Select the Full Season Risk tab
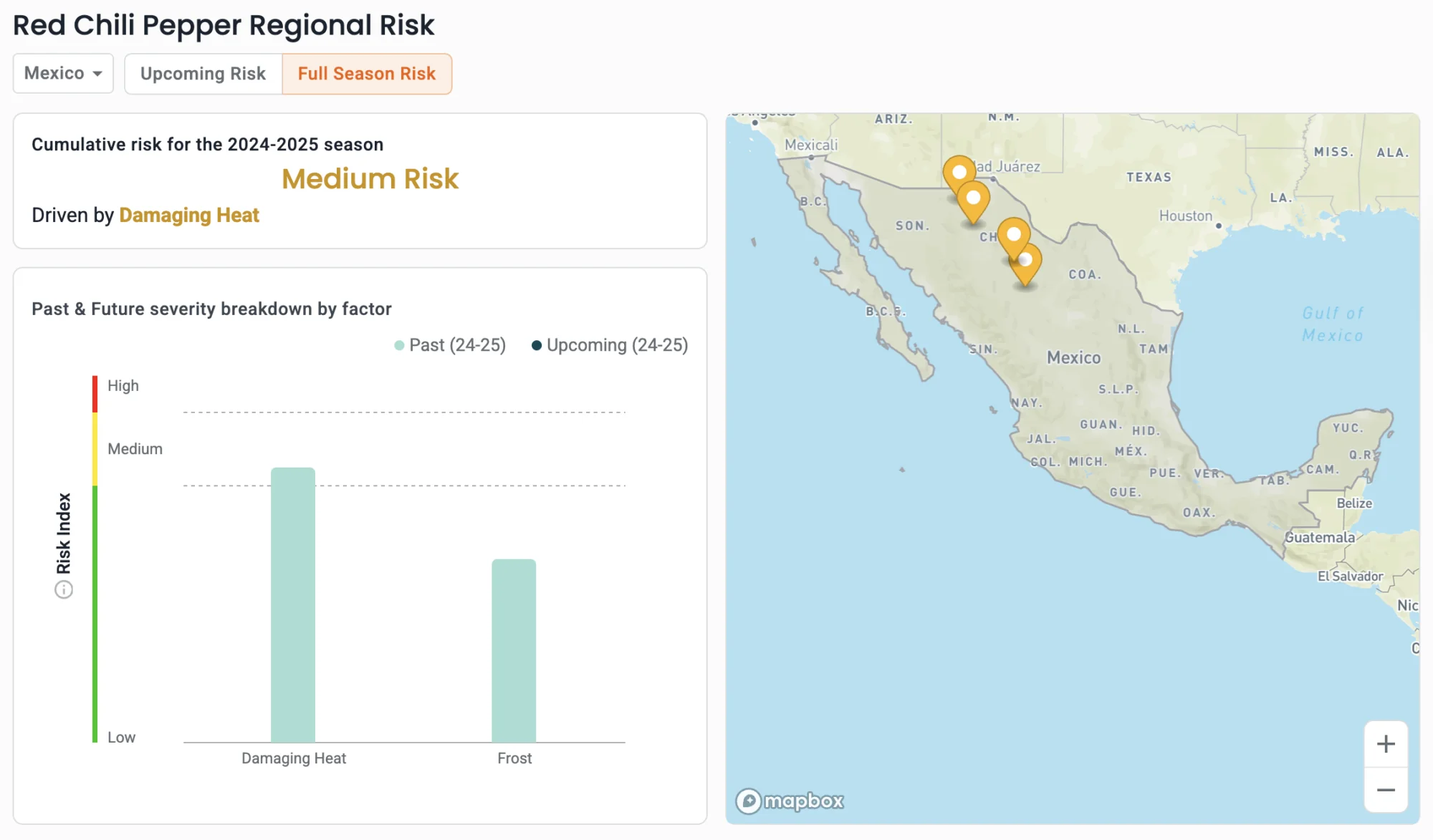The height and width of the screenshot is (840, 1433). [x=366, y=74]
